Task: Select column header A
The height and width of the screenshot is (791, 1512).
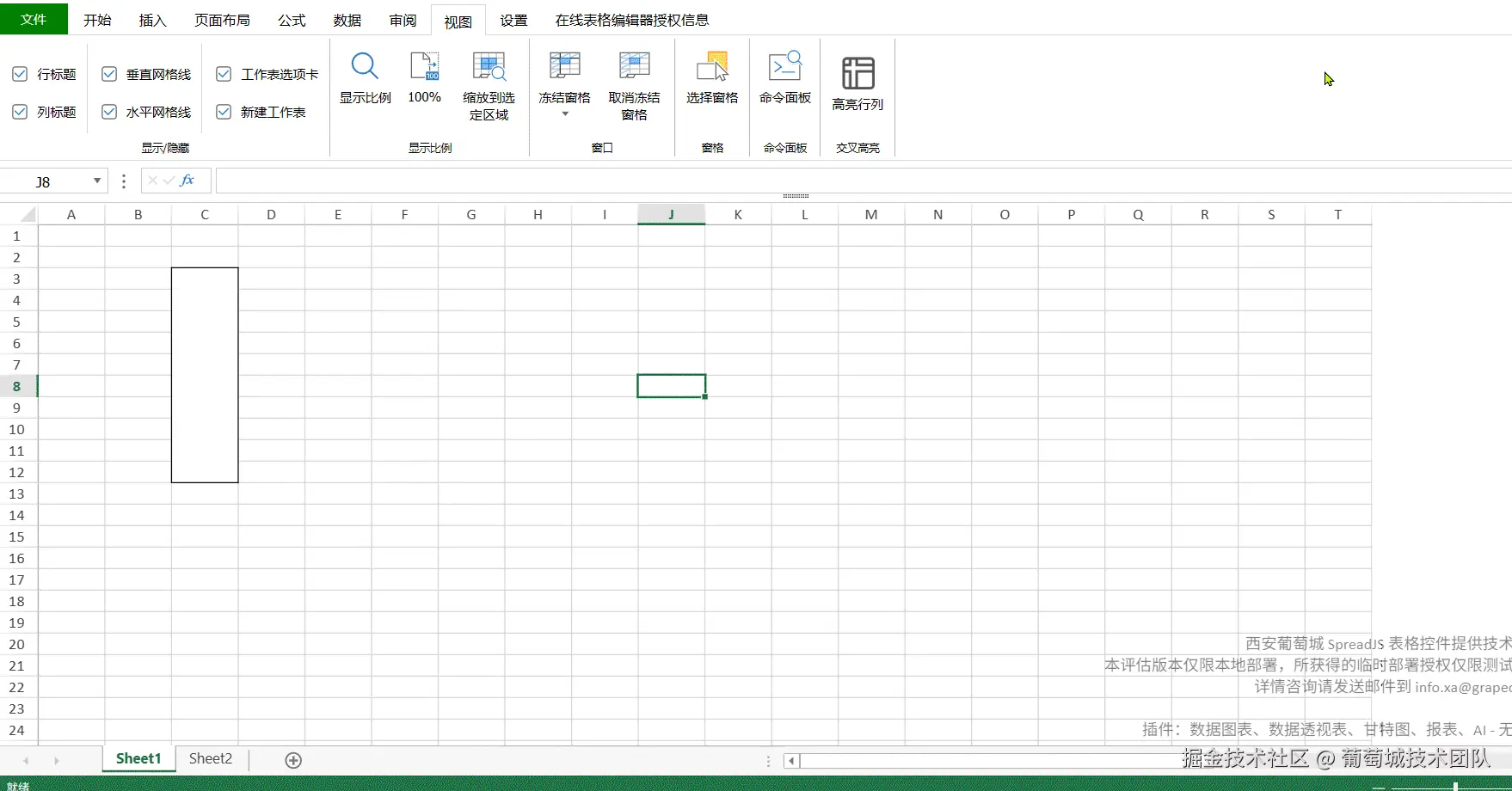Action: click(71, 215)
